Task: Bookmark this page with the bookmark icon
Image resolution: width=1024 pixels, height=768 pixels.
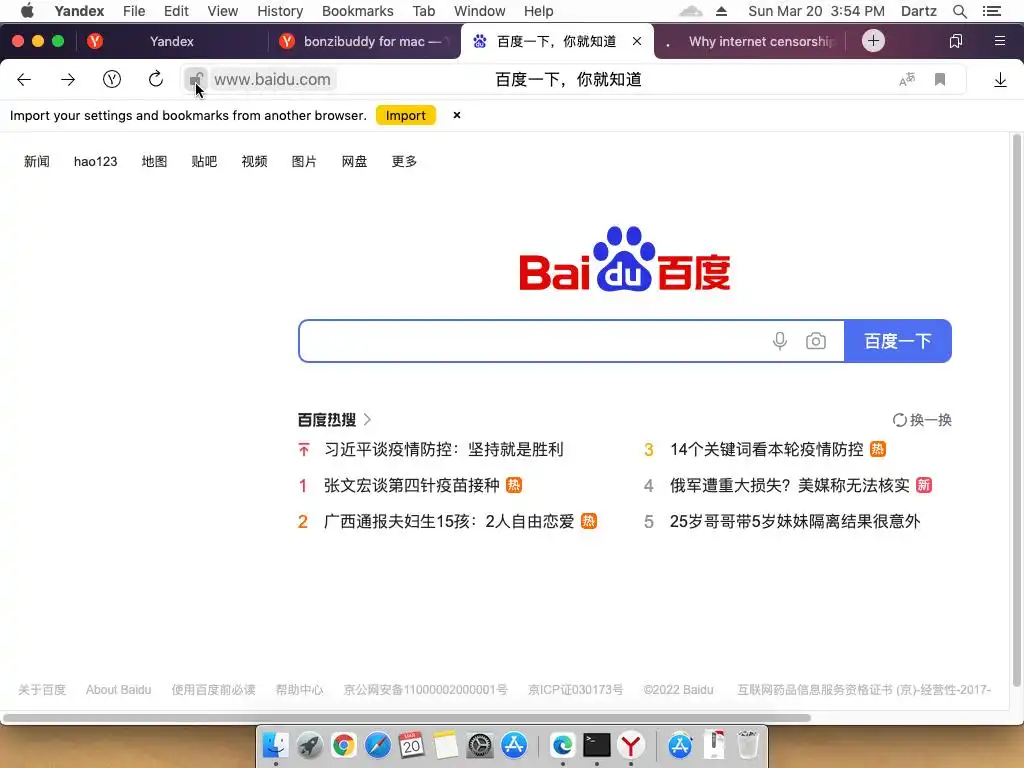Action: [940, 80]
